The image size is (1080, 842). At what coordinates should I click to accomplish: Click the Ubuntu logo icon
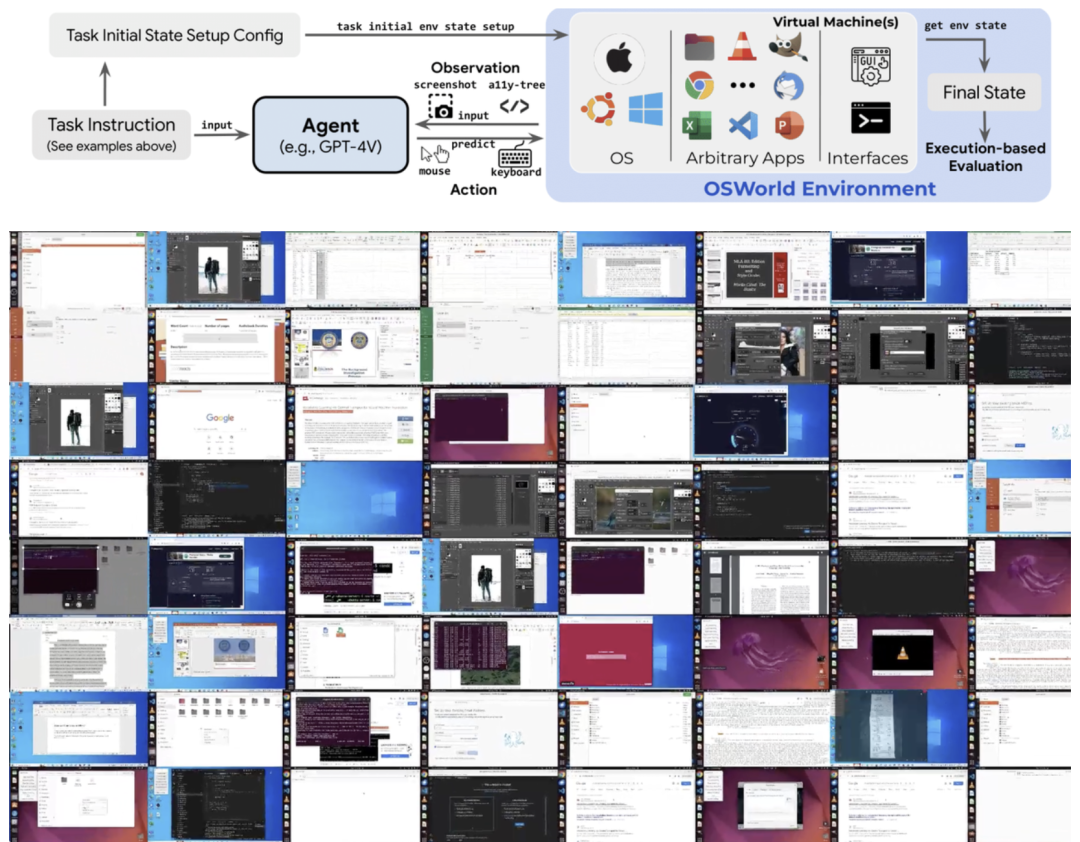(596, 108)
